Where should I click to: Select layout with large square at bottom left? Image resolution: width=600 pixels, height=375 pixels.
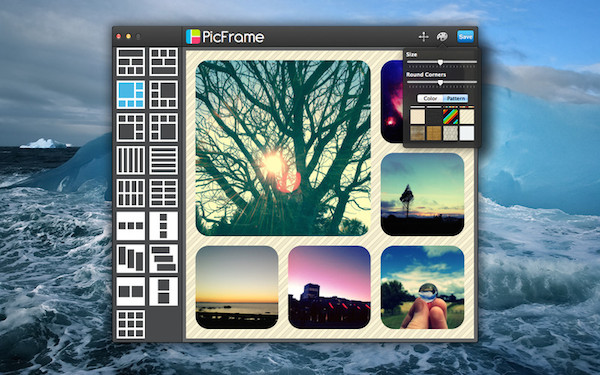[x=130, y=127]
